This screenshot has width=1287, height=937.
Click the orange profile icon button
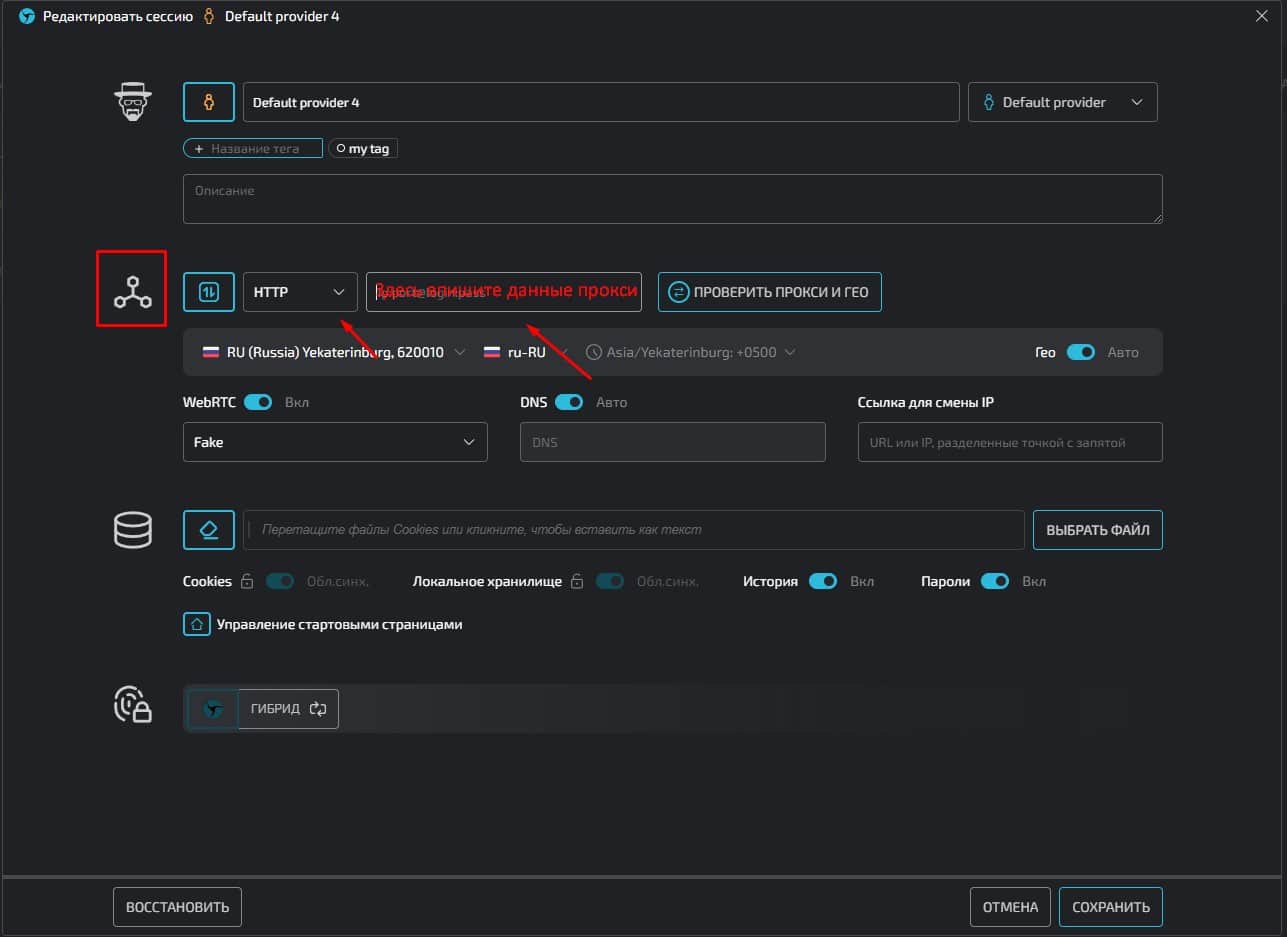click(x=209, y=102)
